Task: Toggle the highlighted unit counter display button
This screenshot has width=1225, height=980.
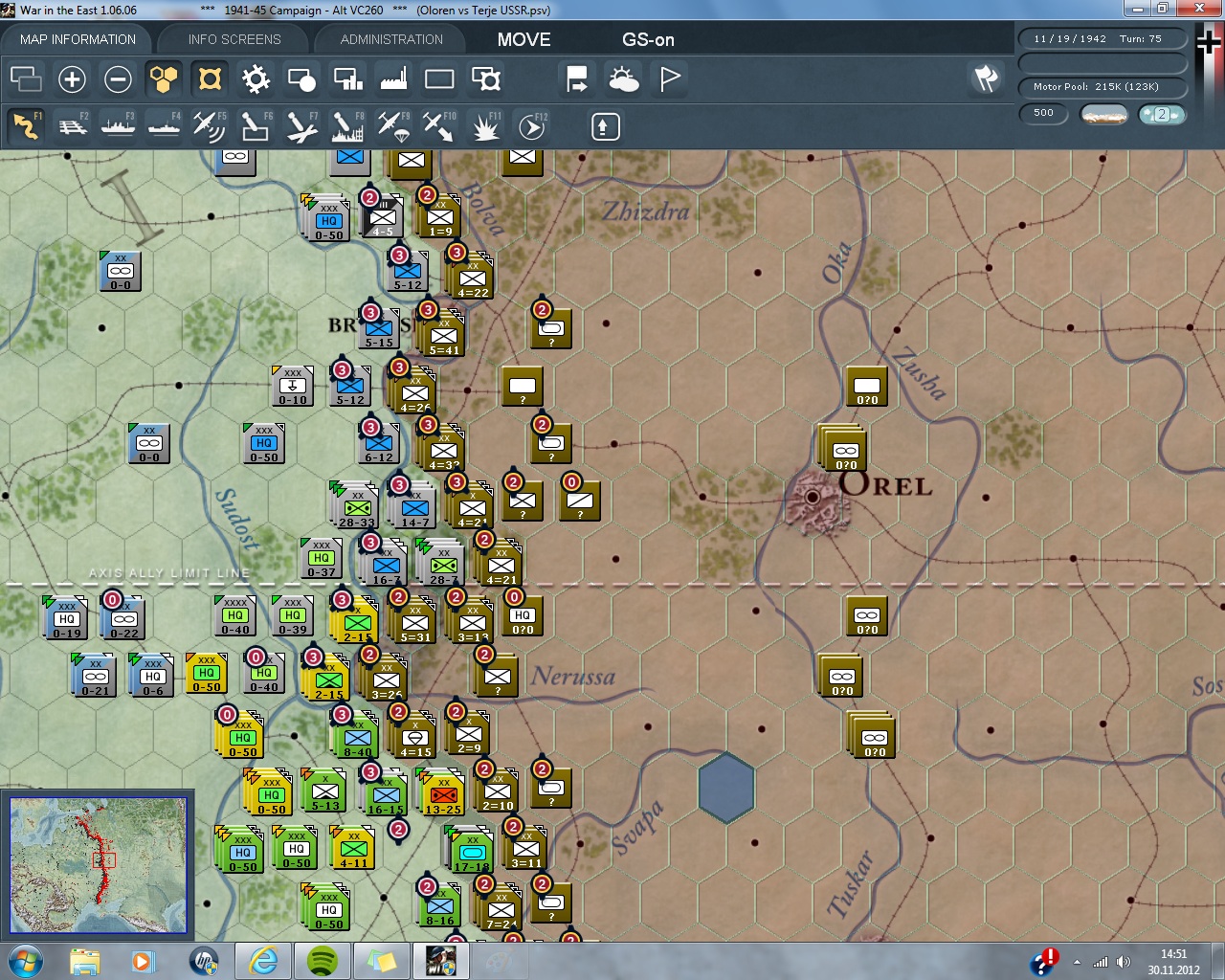Action: click(210, 78)
